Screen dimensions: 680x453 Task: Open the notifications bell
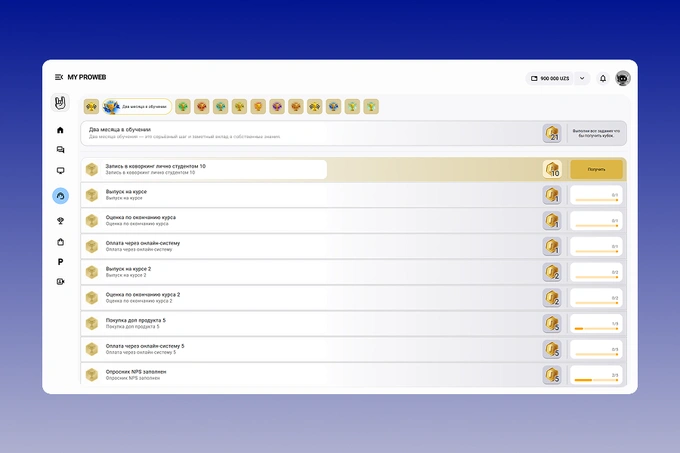603,78
